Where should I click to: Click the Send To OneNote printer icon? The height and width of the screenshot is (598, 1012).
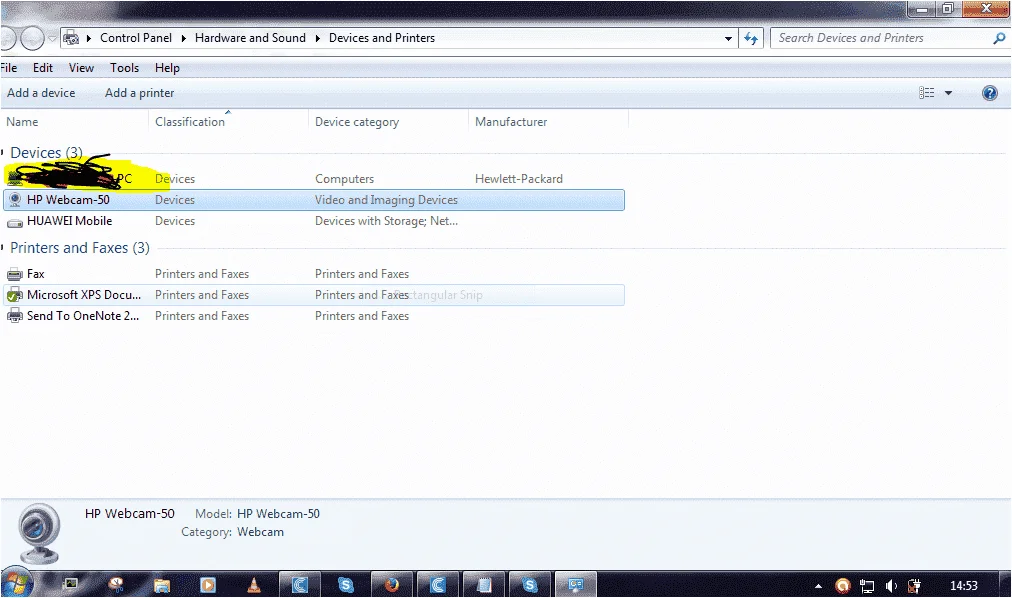coord(15,316)
